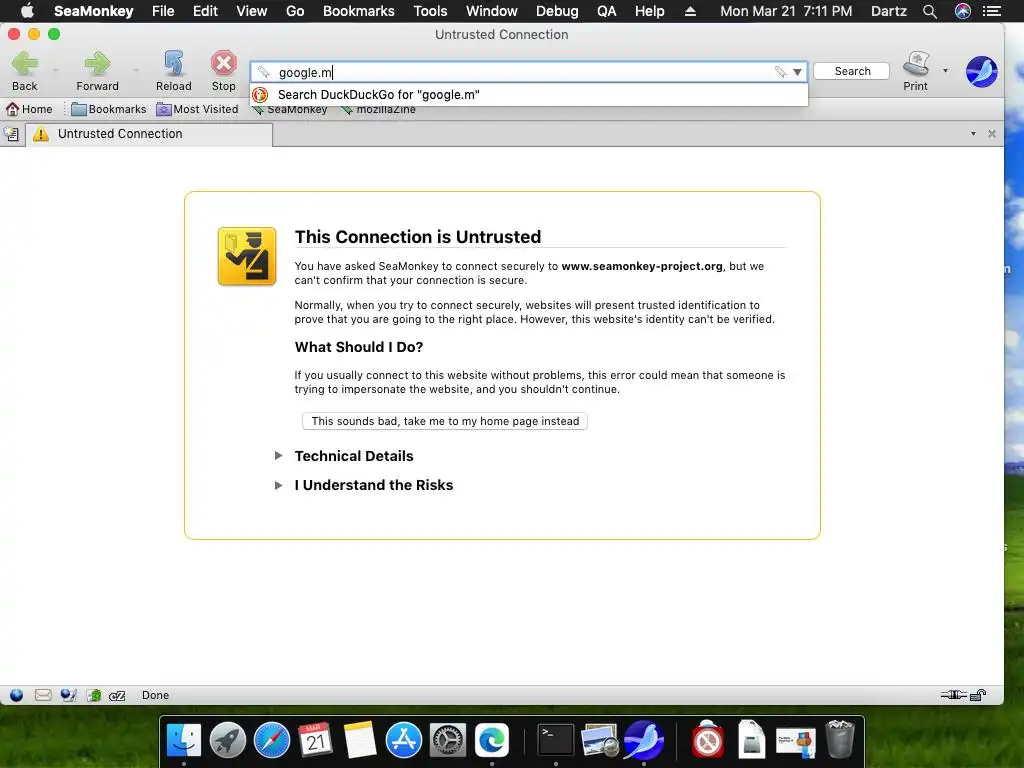This screenshot has height=768, width=1024.
Task: Open the Edit menu
Action: (x=205, y=11)
